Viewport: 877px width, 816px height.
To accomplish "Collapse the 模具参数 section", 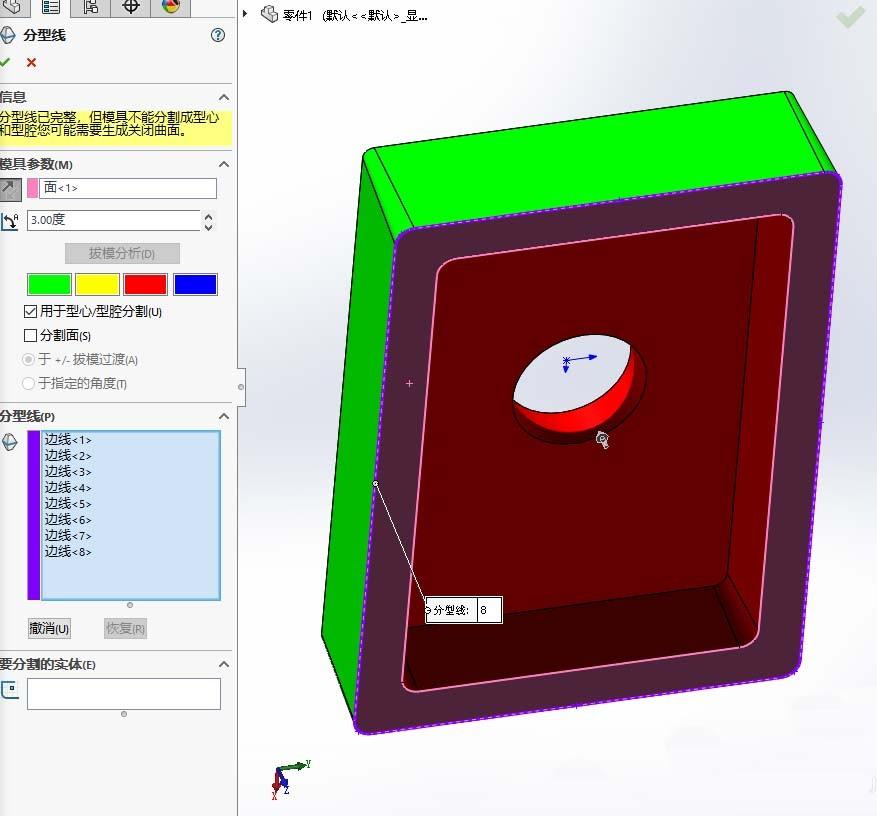I will click(224, 164).
